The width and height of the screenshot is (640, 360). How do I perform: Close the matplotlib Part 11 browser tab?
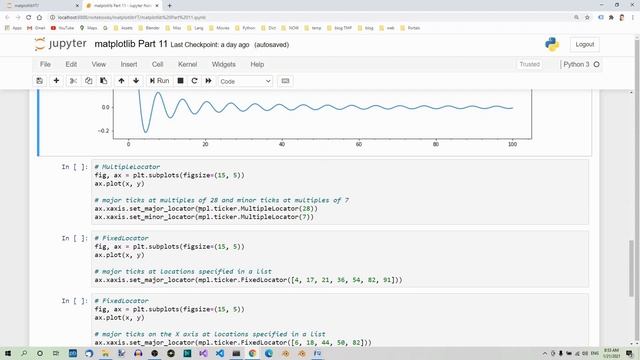coord(157,6)
